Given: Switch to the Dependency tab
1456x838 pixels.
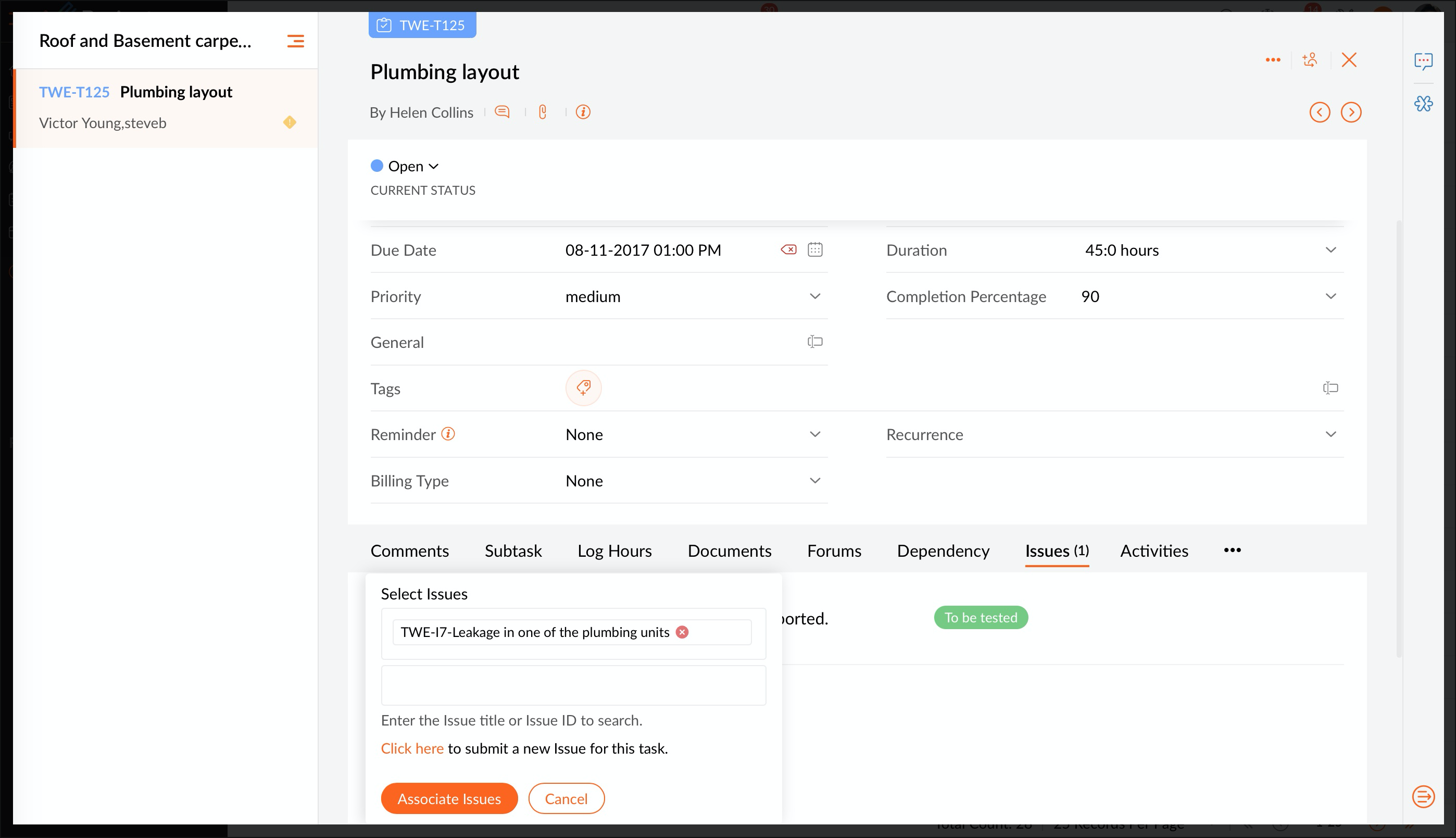Looking at the screenshot, I should click(943, 551).
